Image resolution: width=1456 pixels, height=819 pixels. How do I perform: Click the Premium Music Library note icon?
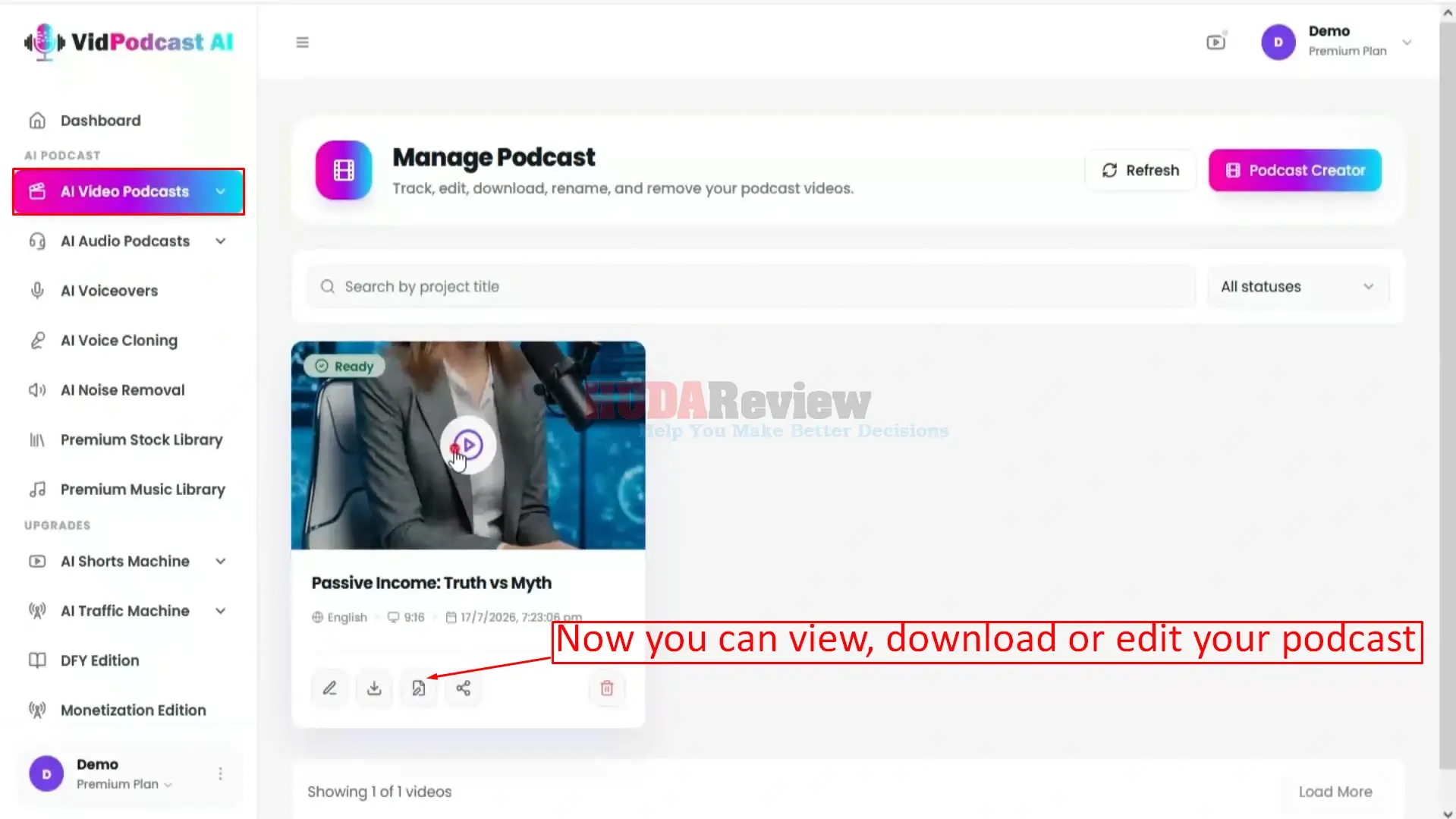click(37, 490)
